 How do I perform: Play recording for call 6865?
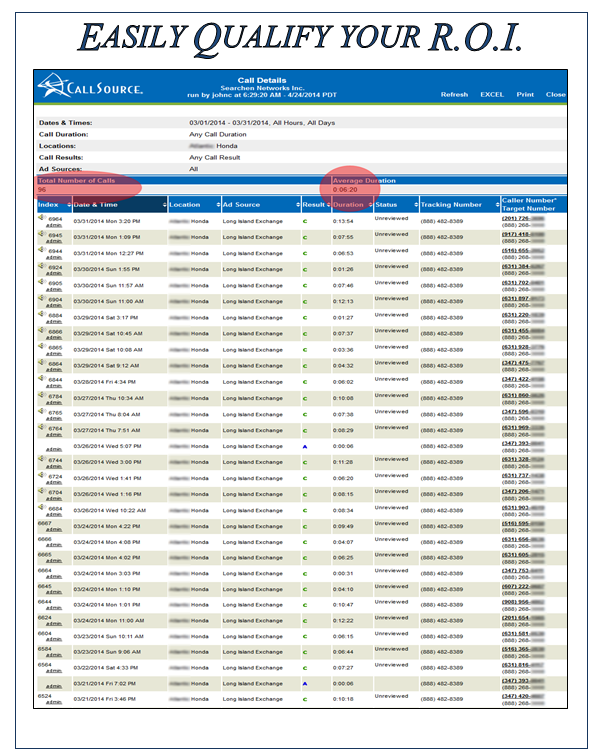[x=42, y=347]
